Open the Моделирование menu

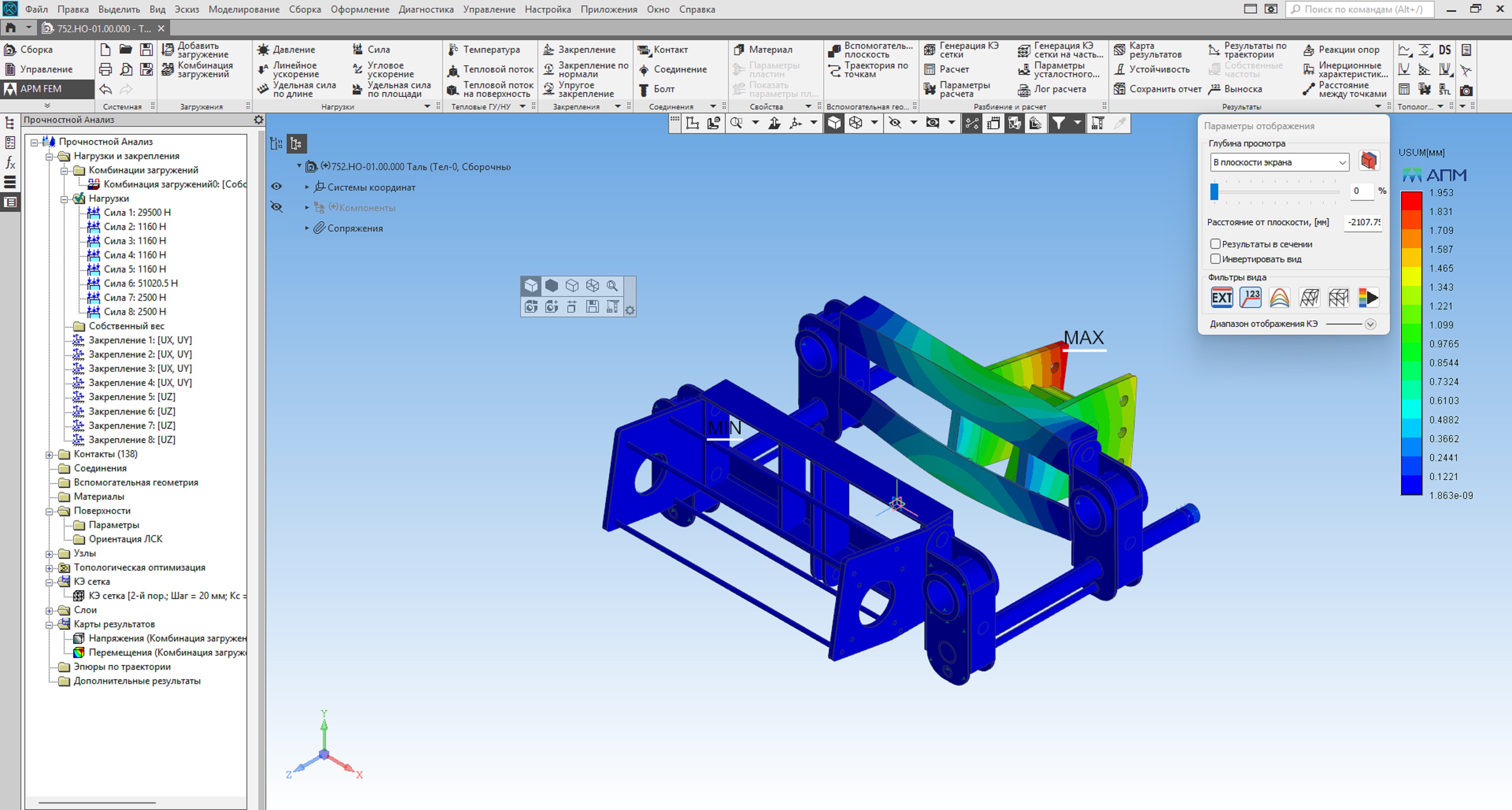[244, 9]
